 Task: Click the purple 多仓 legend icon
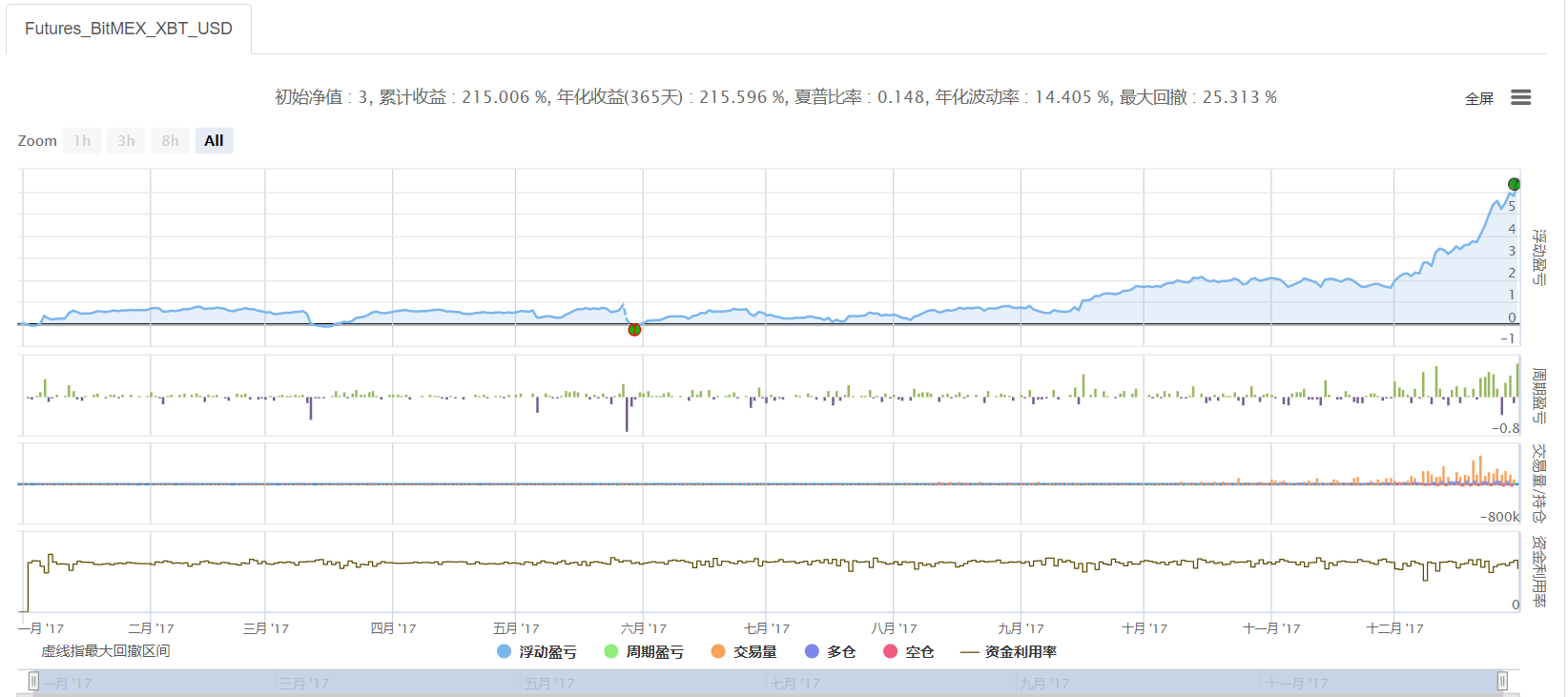click(813, 651)
